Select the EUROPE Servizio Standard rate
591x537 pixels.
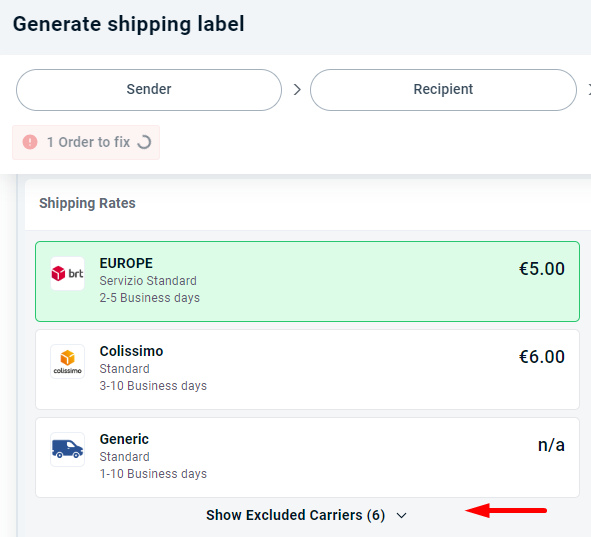coord(307,281)
